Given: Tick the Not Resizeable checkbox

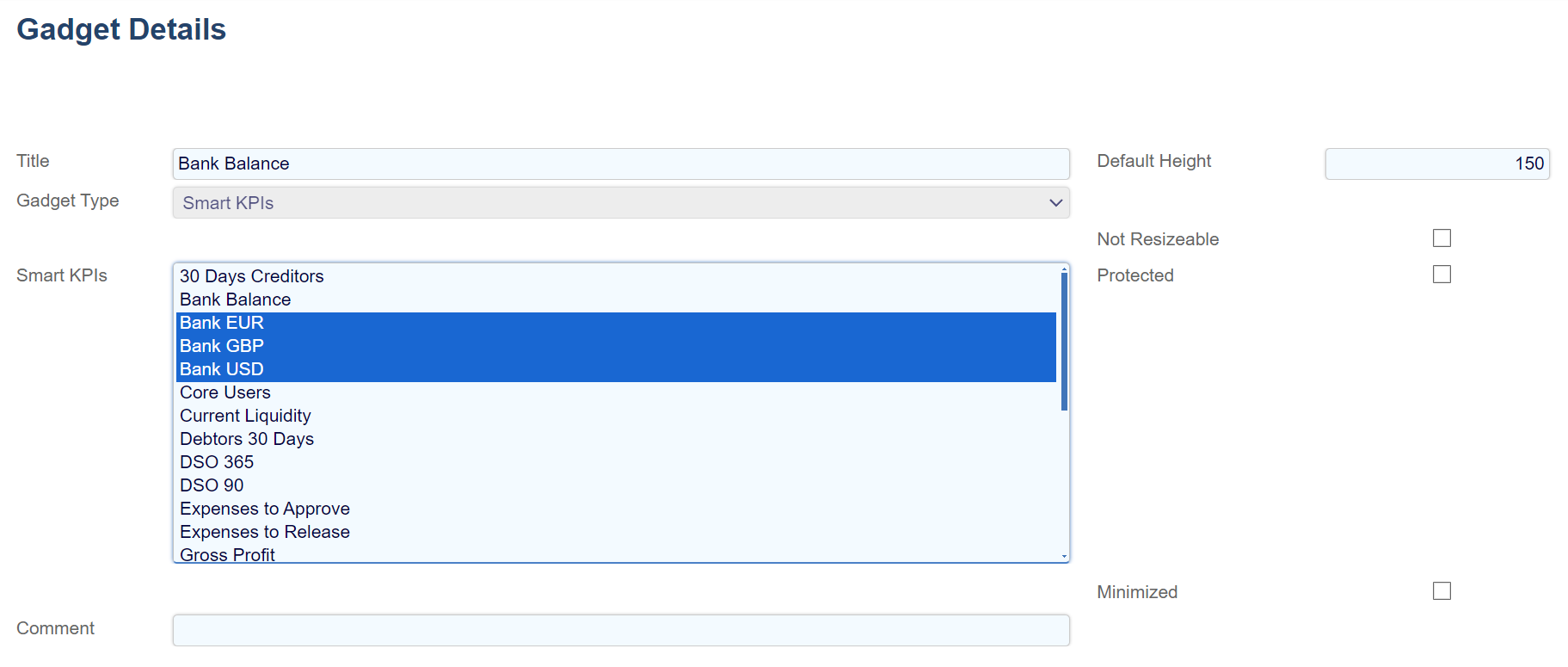Looking at the screenshot, I should 1442,238.
